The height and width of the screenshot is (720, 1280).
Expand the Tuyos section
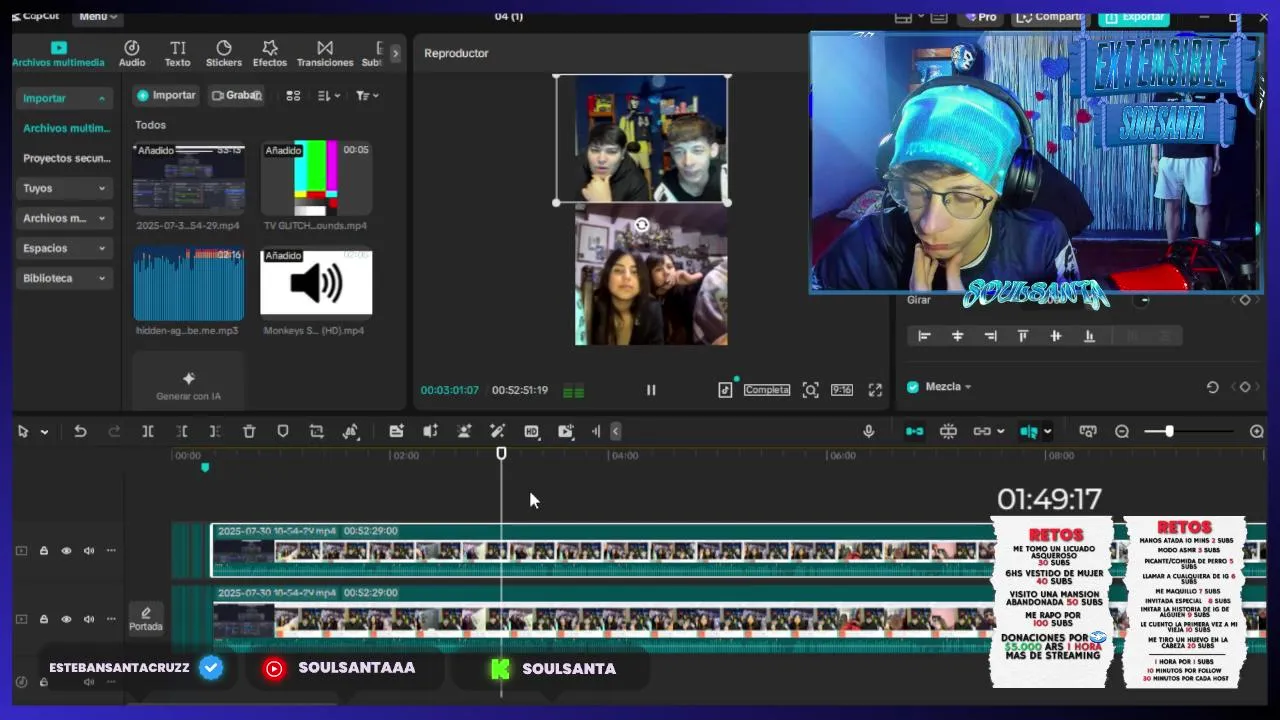[x=65, y=188]
